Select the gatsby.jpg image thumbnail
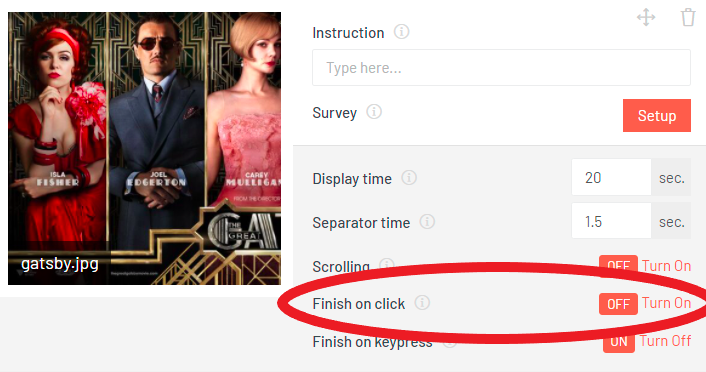Viewport: 706px width, 372px height. coord(145,149)
